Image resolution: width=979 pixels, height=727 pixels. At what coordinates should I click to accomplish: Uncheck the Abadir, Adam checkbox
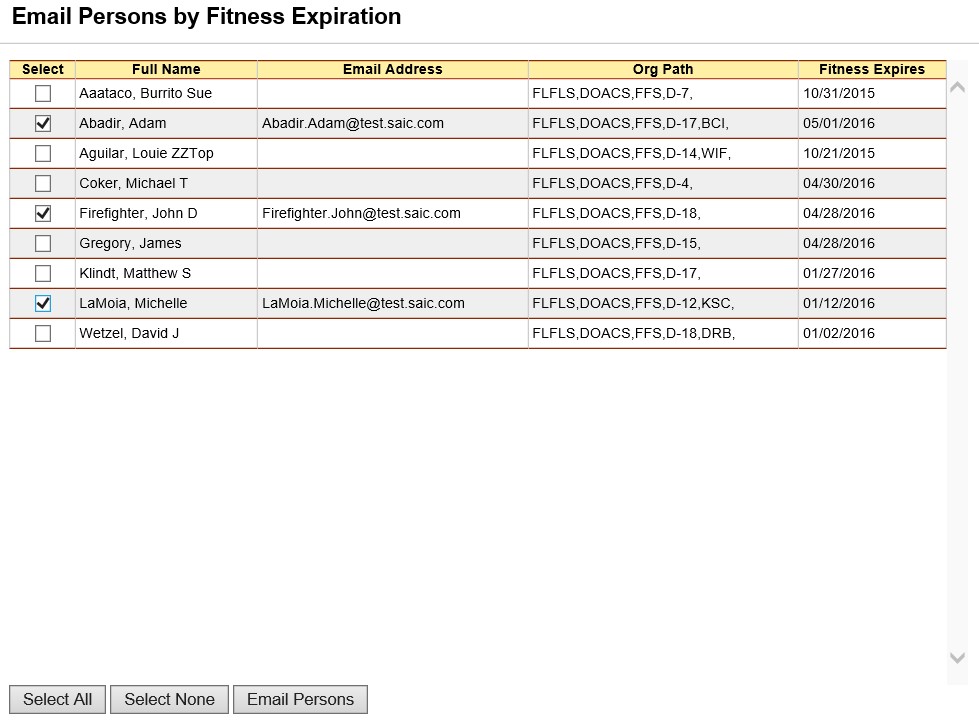tap(42, 124)
